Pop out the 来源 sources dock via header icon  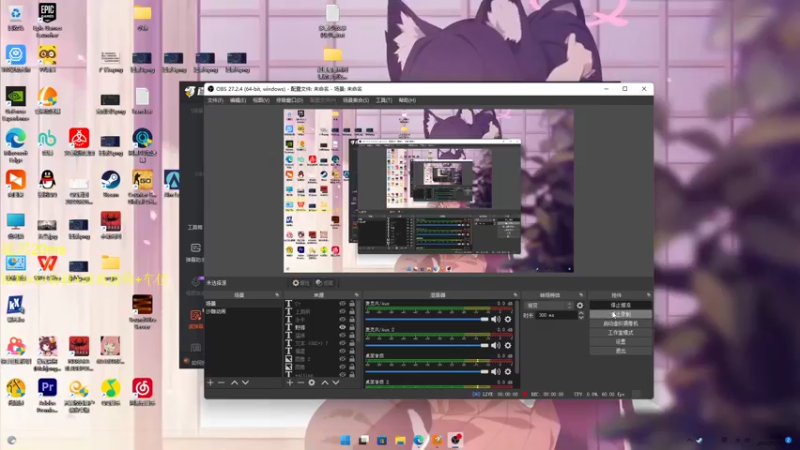point(356,295)
